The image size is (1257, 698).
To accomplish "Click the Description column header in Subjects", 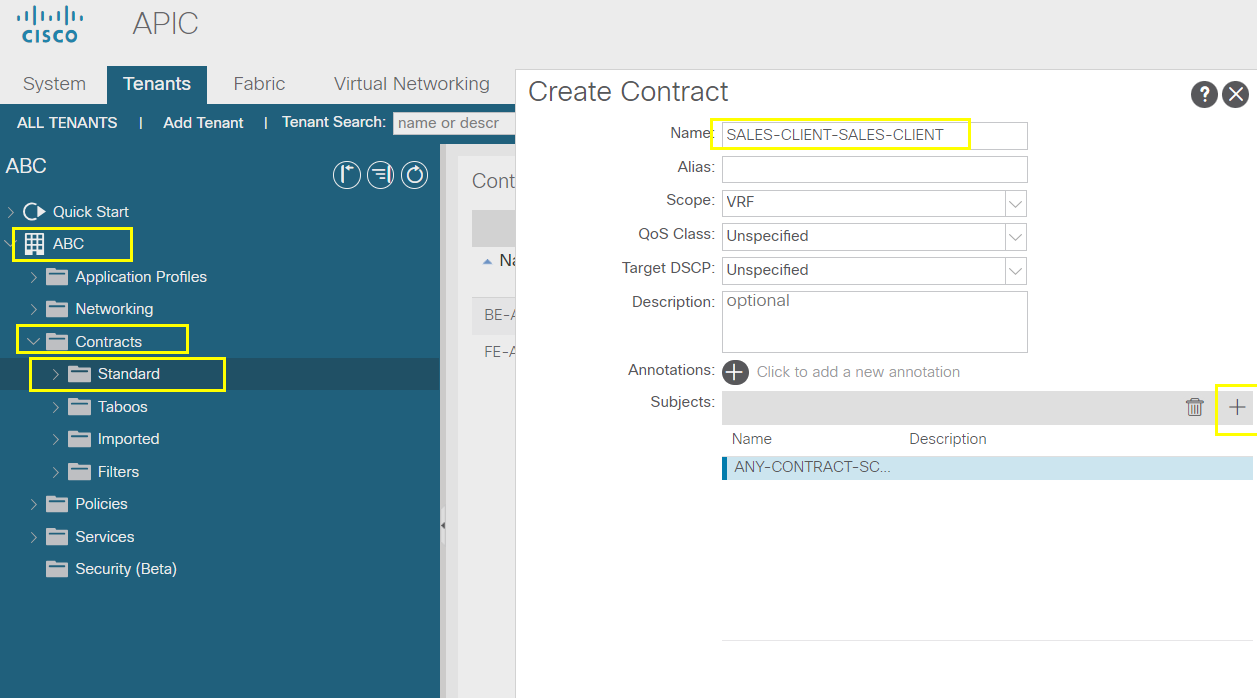I will tap(948, 439).
